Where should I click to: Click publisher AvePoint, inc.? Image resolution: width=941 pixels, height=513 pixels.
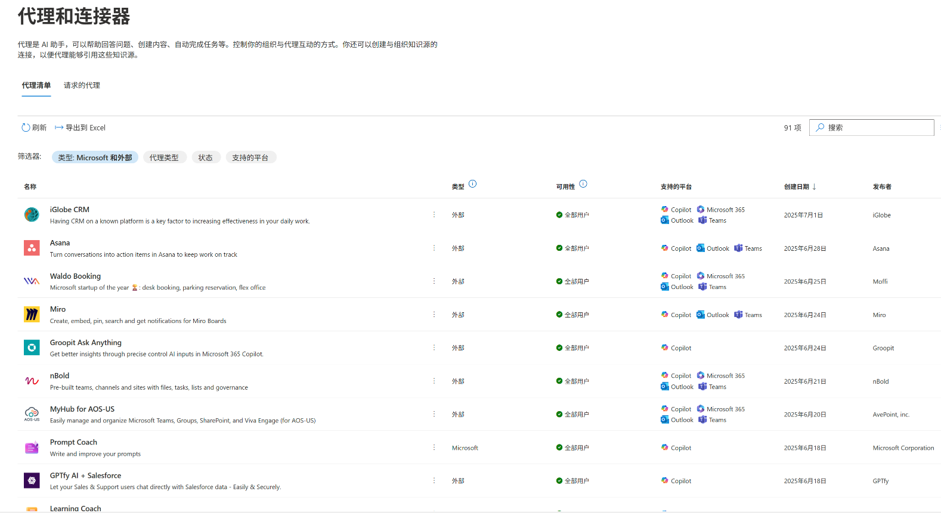[x=891, y=415]
